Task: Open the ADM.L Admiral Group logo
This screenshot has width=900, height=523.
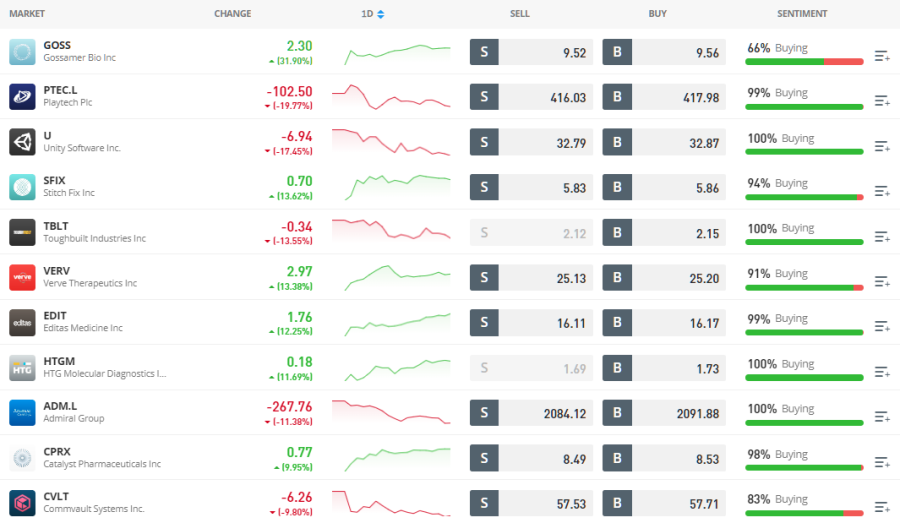Action: pyautogui.click(x=22, y=412)
